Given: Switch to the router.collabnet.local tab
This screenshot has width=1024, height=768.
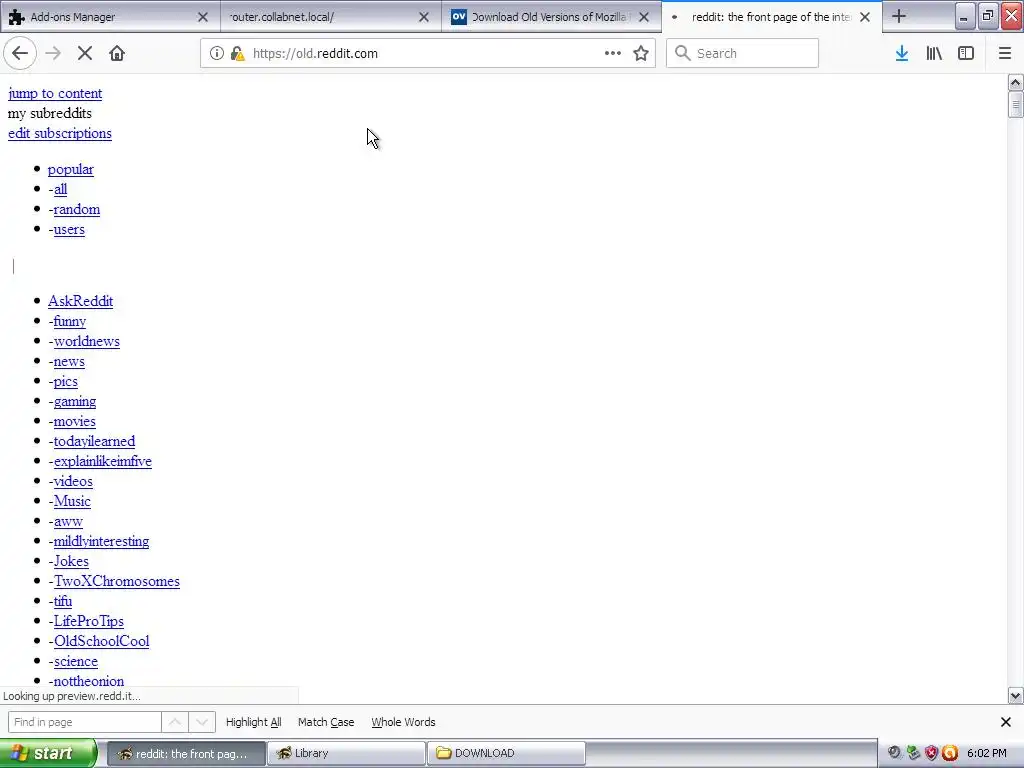Looking at the screenshot, I should [330, 17].
